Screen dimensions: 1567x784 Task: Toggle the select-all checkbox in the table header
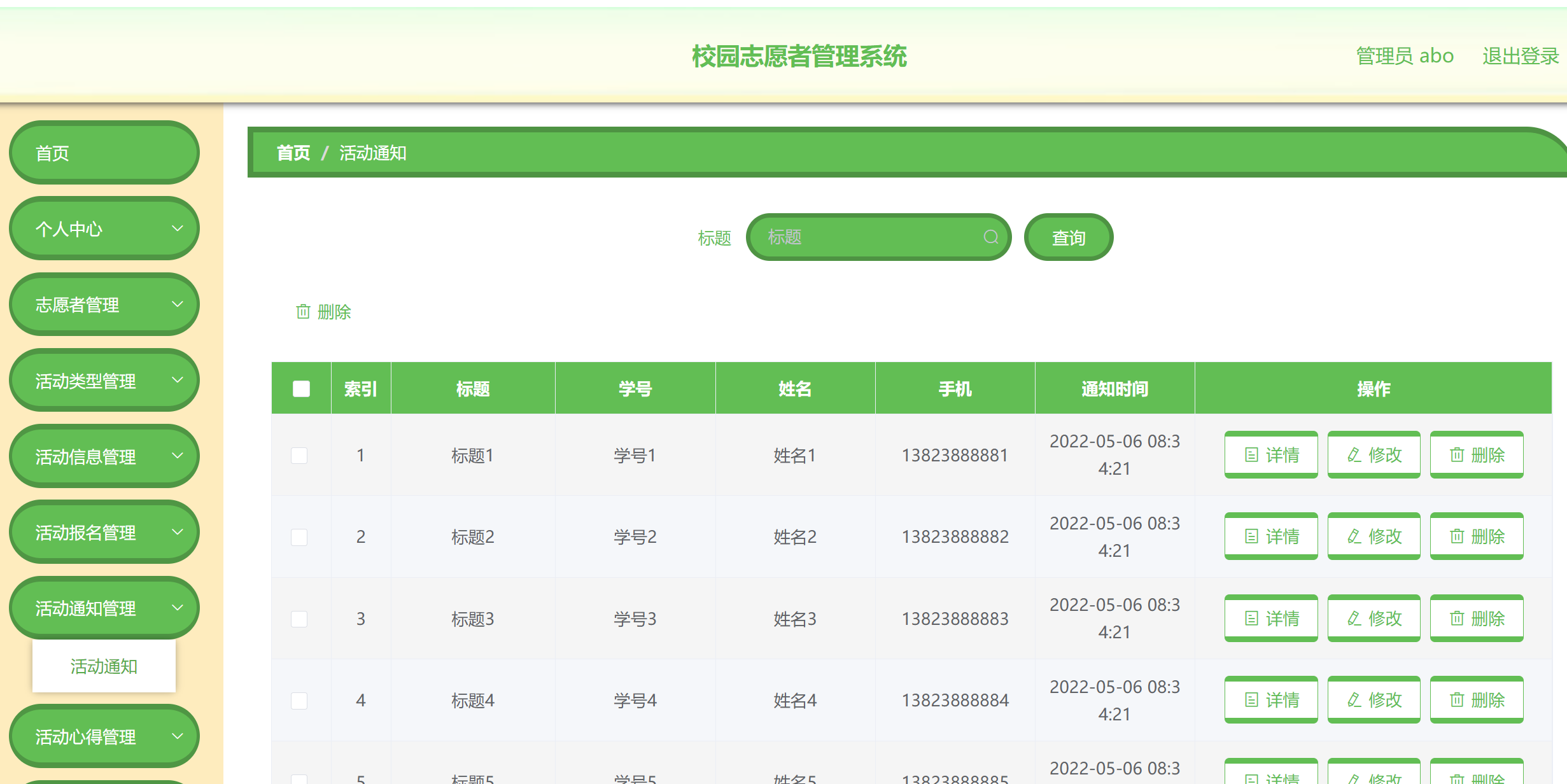(300, 388)
